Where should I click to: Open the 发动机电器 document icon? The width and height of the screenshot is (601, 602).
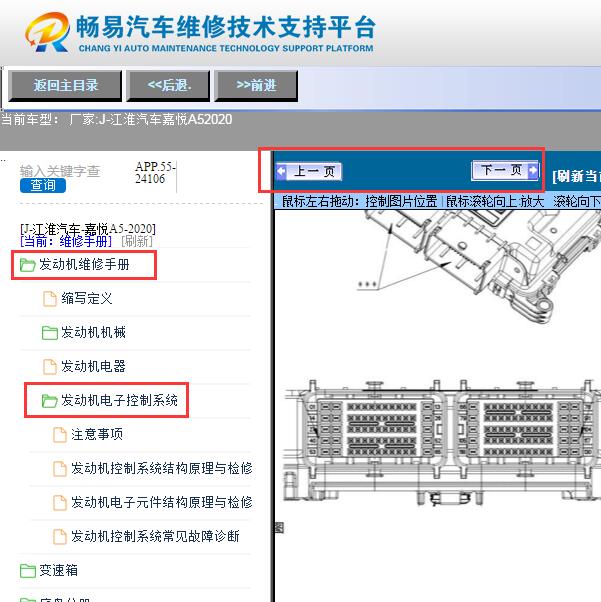point(50,367)
